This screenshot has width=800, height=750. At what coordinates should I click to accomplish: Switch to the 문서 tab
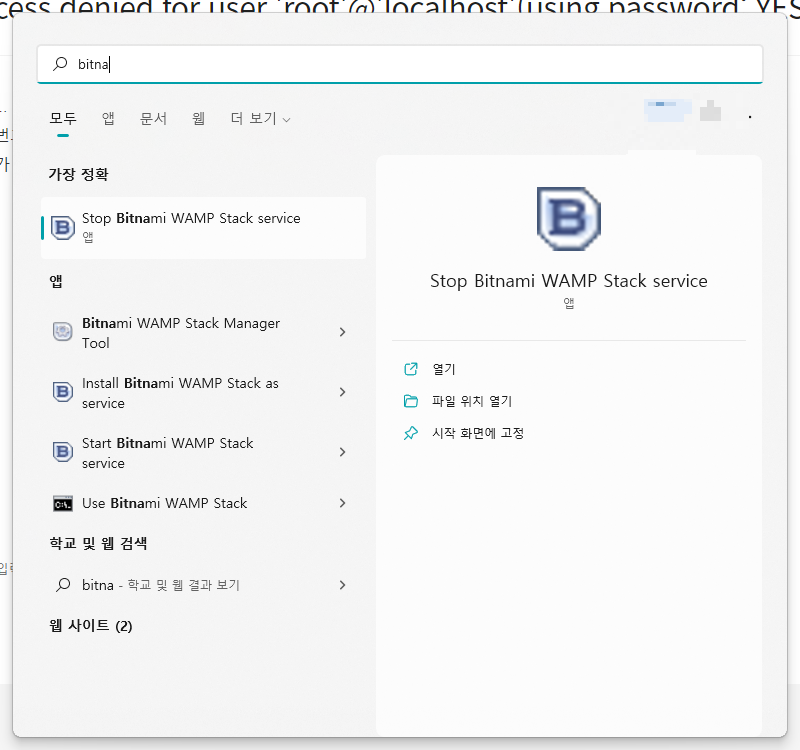point(153,118)
